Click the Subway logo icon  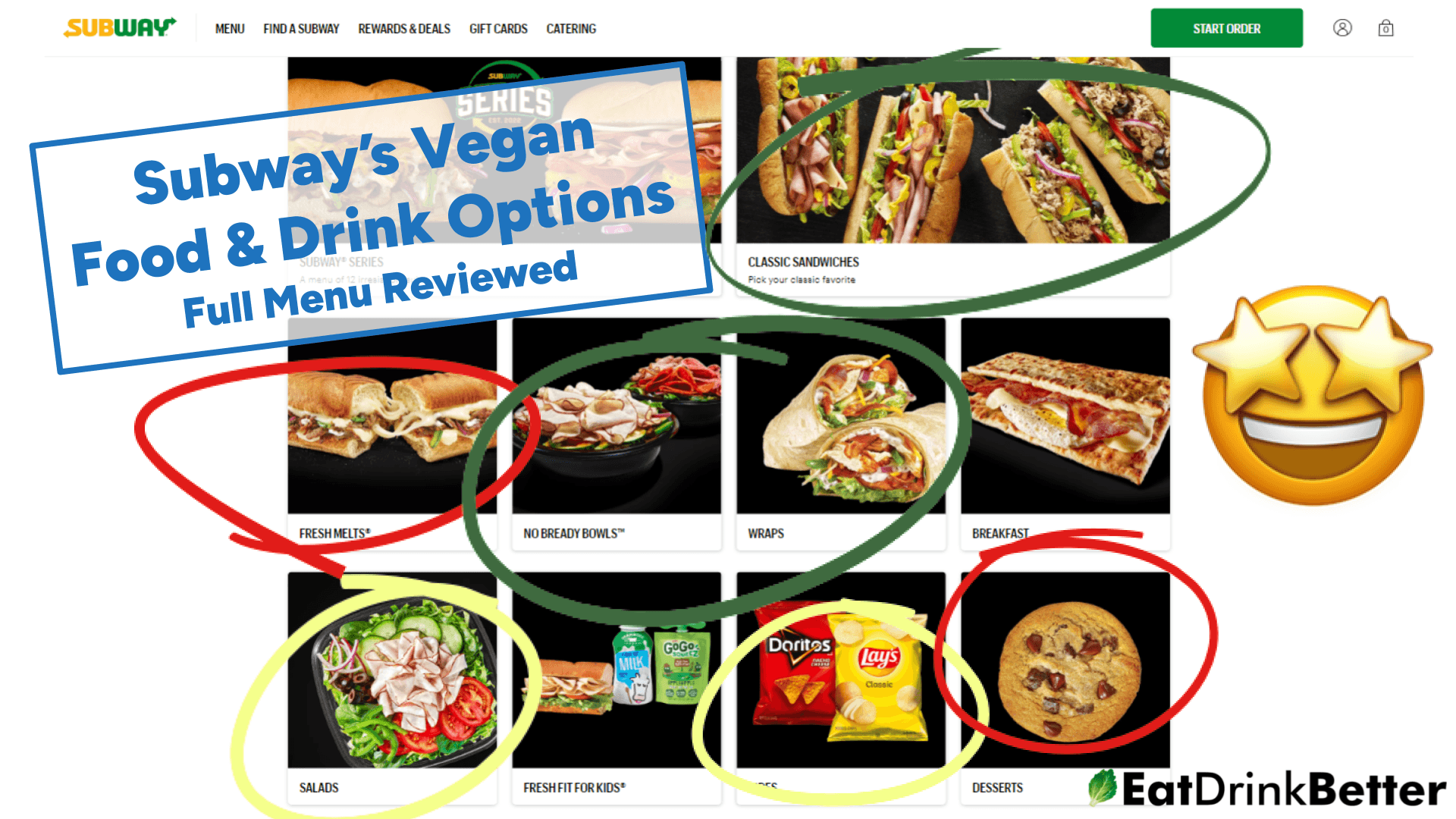(x=118, y=28)
